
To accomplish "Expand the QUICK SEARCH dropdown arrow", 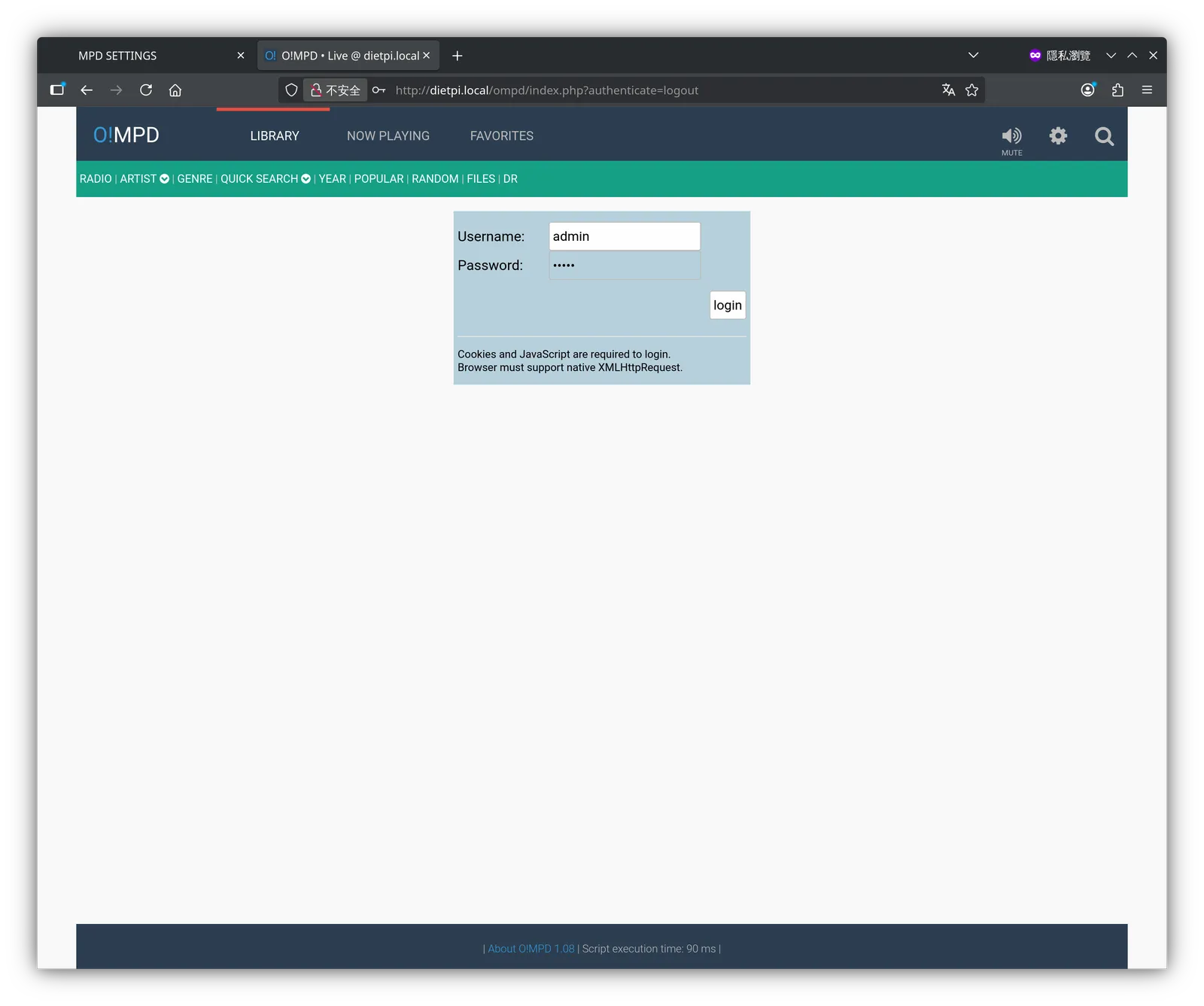I will [x=306, y=179].
